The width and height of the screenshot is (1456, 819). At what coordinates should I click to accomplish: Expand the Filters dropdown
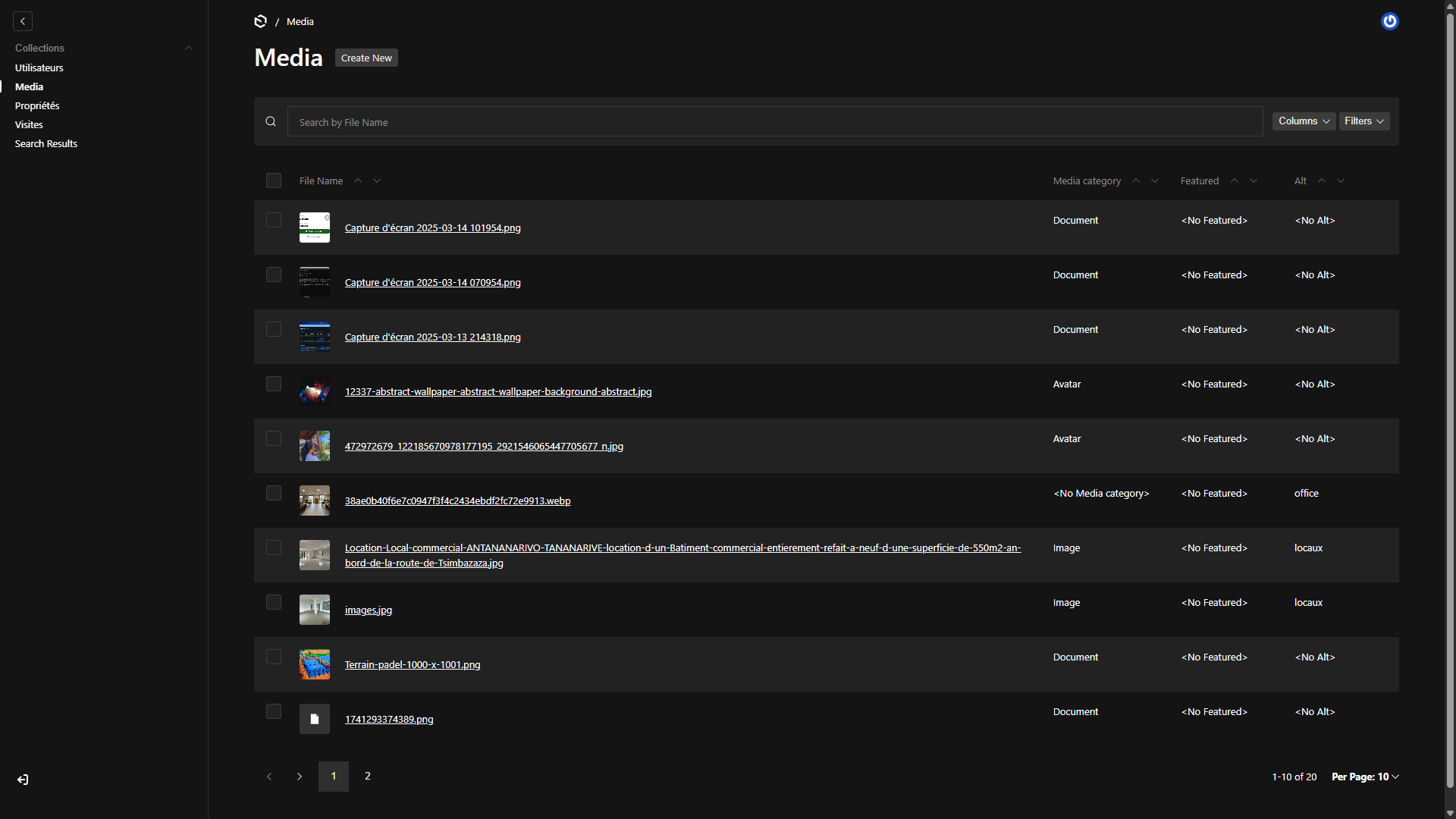[1363, 121]
